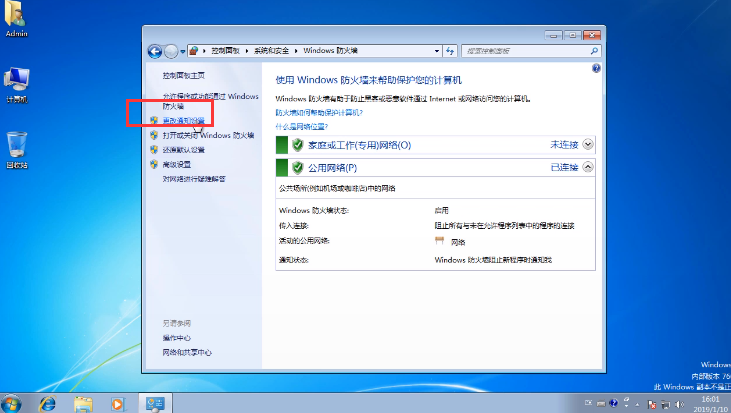This screenshot has height=413, width=731.
Task: Select the 计算机 desktop icon
Action: 16,85
